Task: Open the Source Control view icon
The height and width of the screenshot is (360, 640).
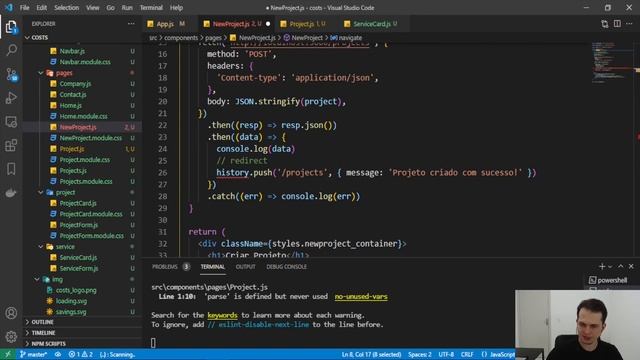Action: tap(11, 74)
